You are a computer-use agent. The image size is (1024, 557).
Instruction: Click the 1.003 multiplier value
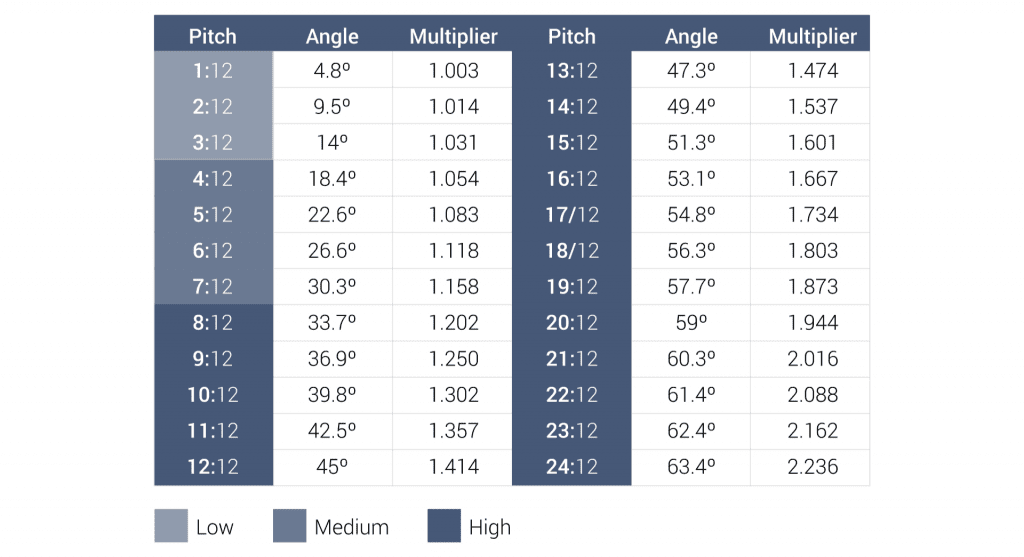click(453, 71)
